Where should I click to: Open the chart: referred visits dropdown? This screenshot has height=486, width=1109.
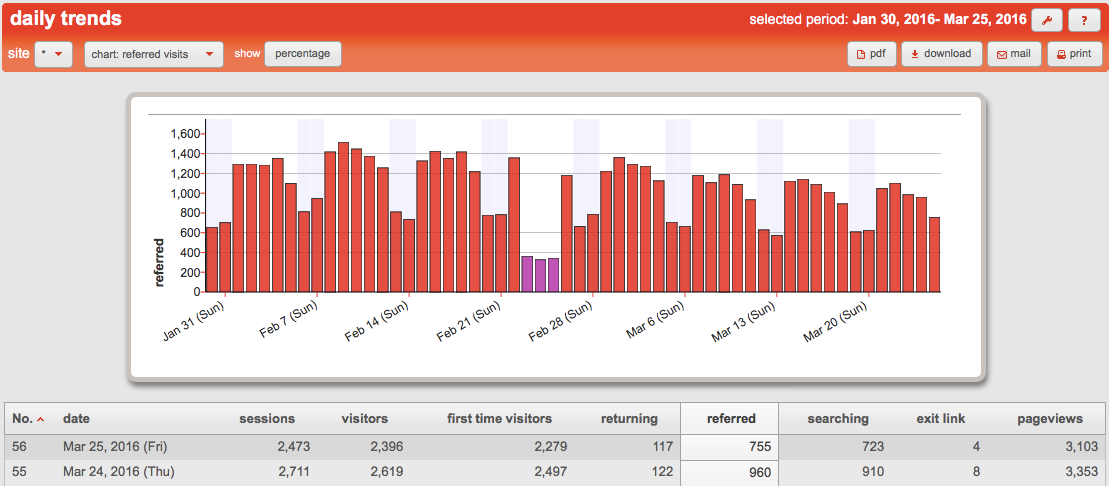[x=153, y=54]
